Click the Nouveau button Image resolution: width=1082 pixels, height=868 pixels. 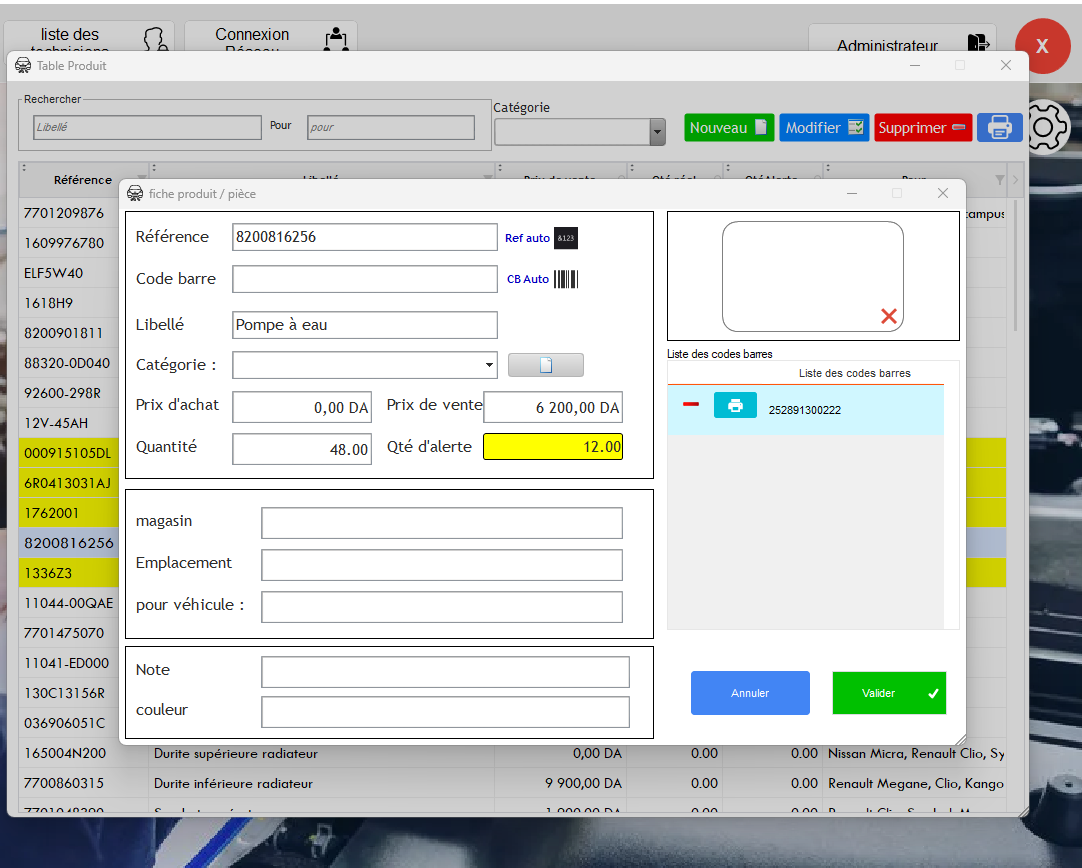(728, 128)
